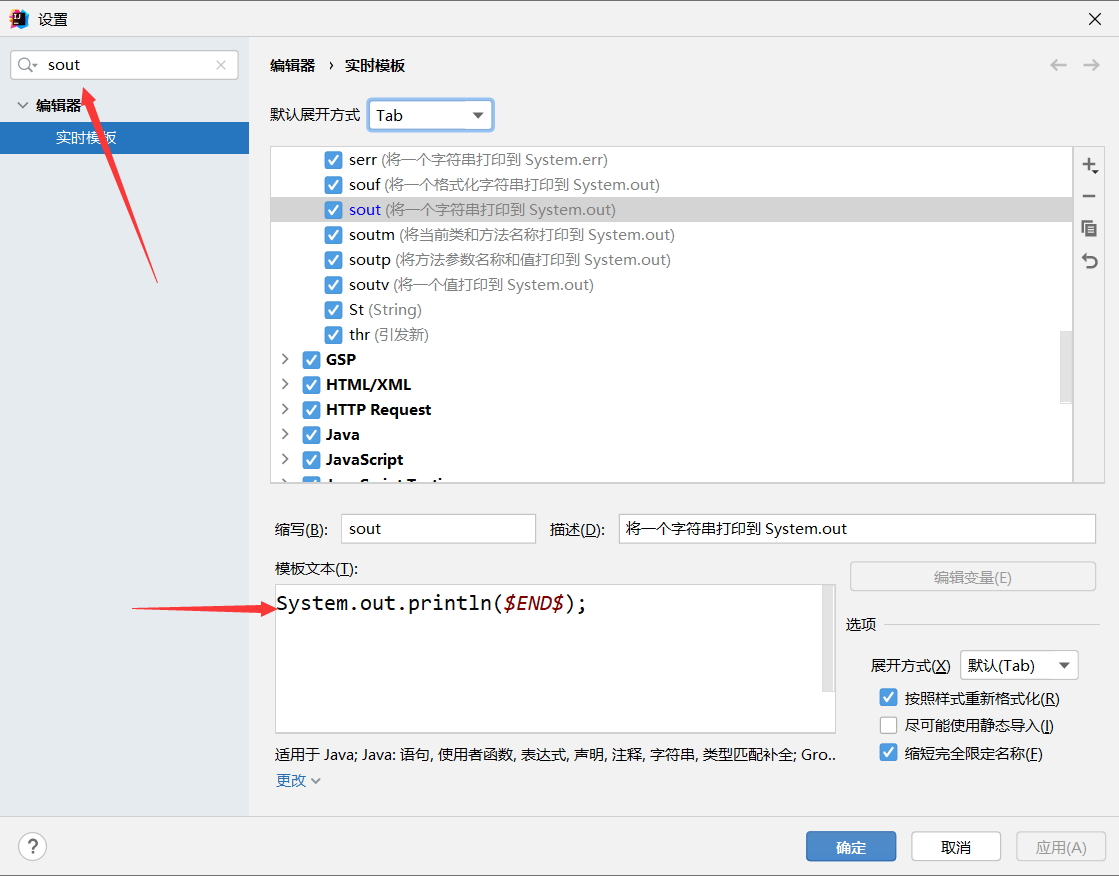This screenshot has width=1119, height=876.
Task: Clear the search field using the X icon
Action: click(220, 64)
